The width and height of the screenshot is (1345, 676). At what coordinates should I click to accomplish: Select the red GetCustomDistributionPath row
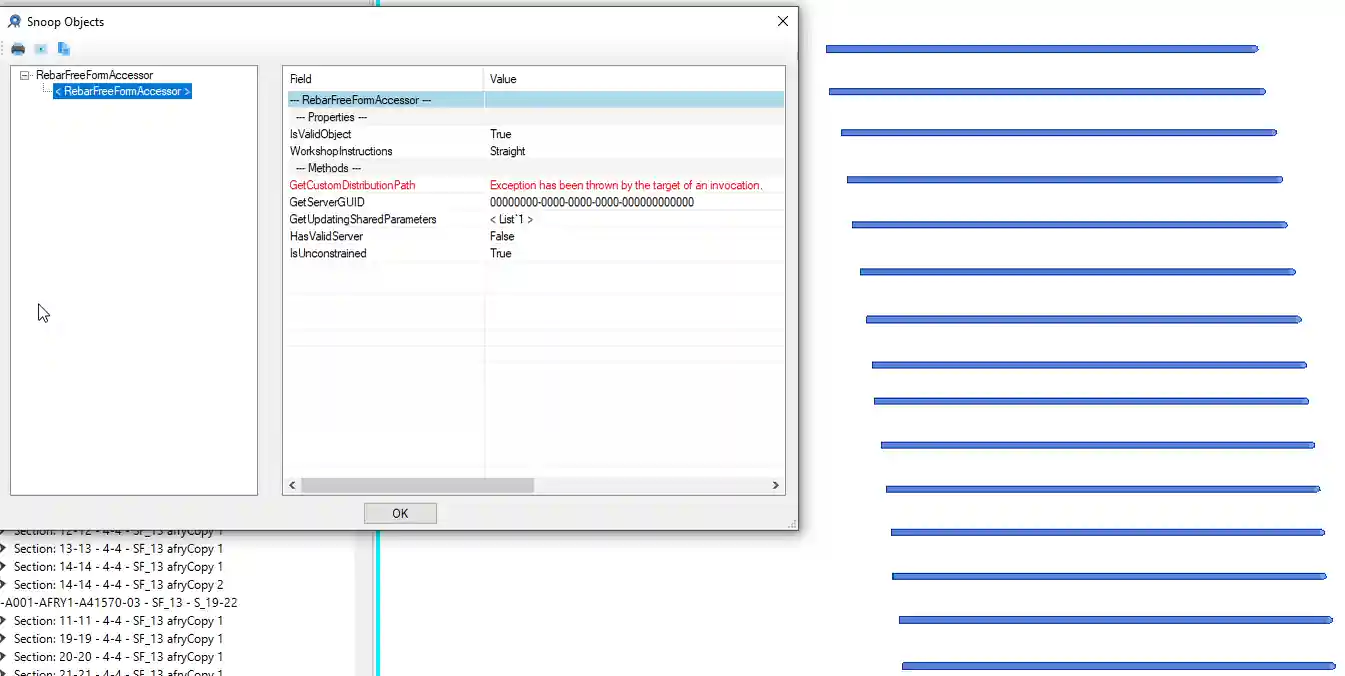click(352, 185)
